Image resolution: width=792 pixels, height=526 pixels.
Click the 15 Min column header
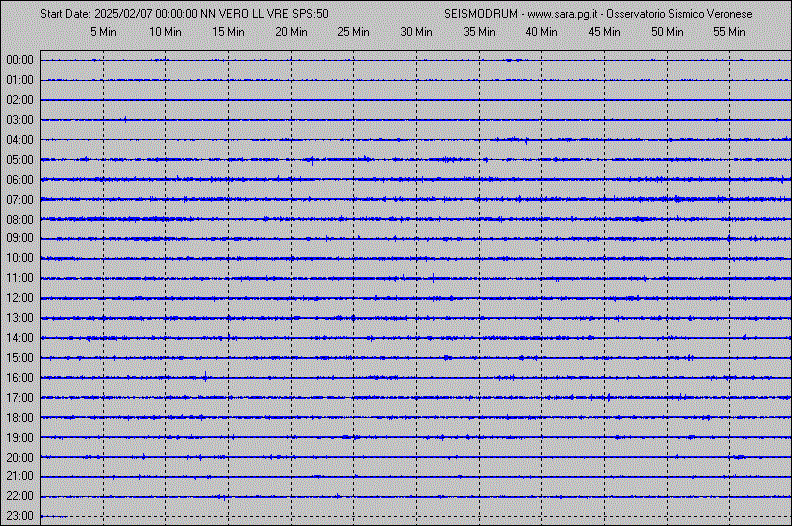click(x=228, y=32)
